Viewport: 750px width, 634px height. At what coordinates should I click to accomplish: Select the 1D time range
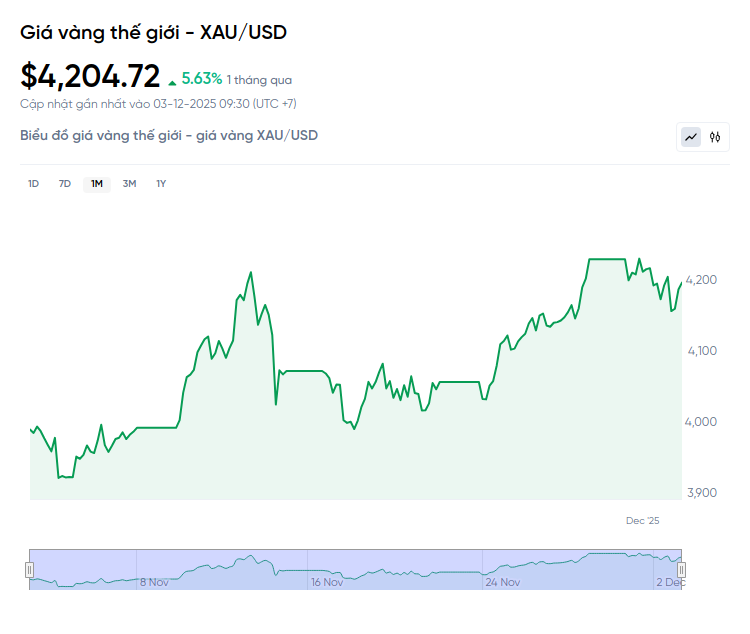pyautogui.click(x=33, y=184)
